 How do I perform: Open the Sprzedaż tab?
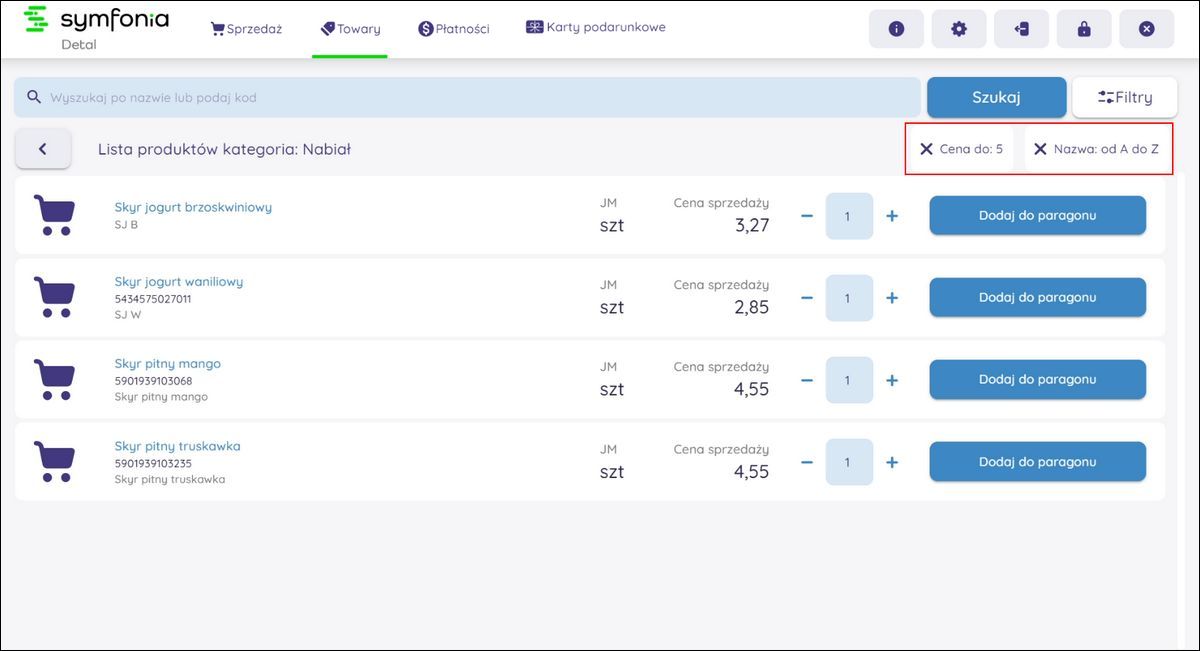246,29
